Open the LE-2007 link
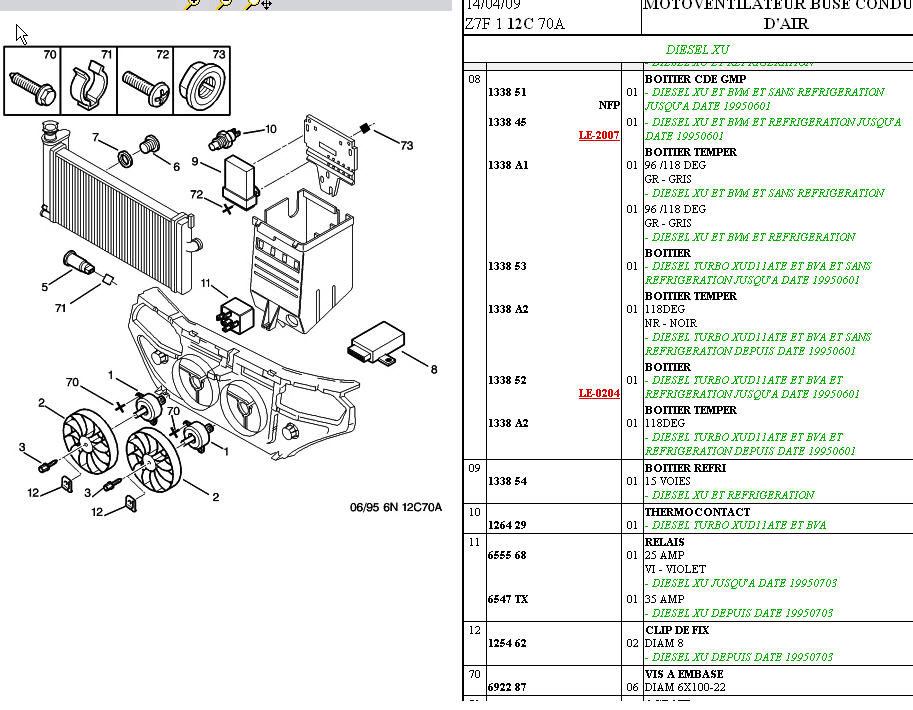Image resolution: width=913 pixels, height=710 pixels. coord(599,135)
